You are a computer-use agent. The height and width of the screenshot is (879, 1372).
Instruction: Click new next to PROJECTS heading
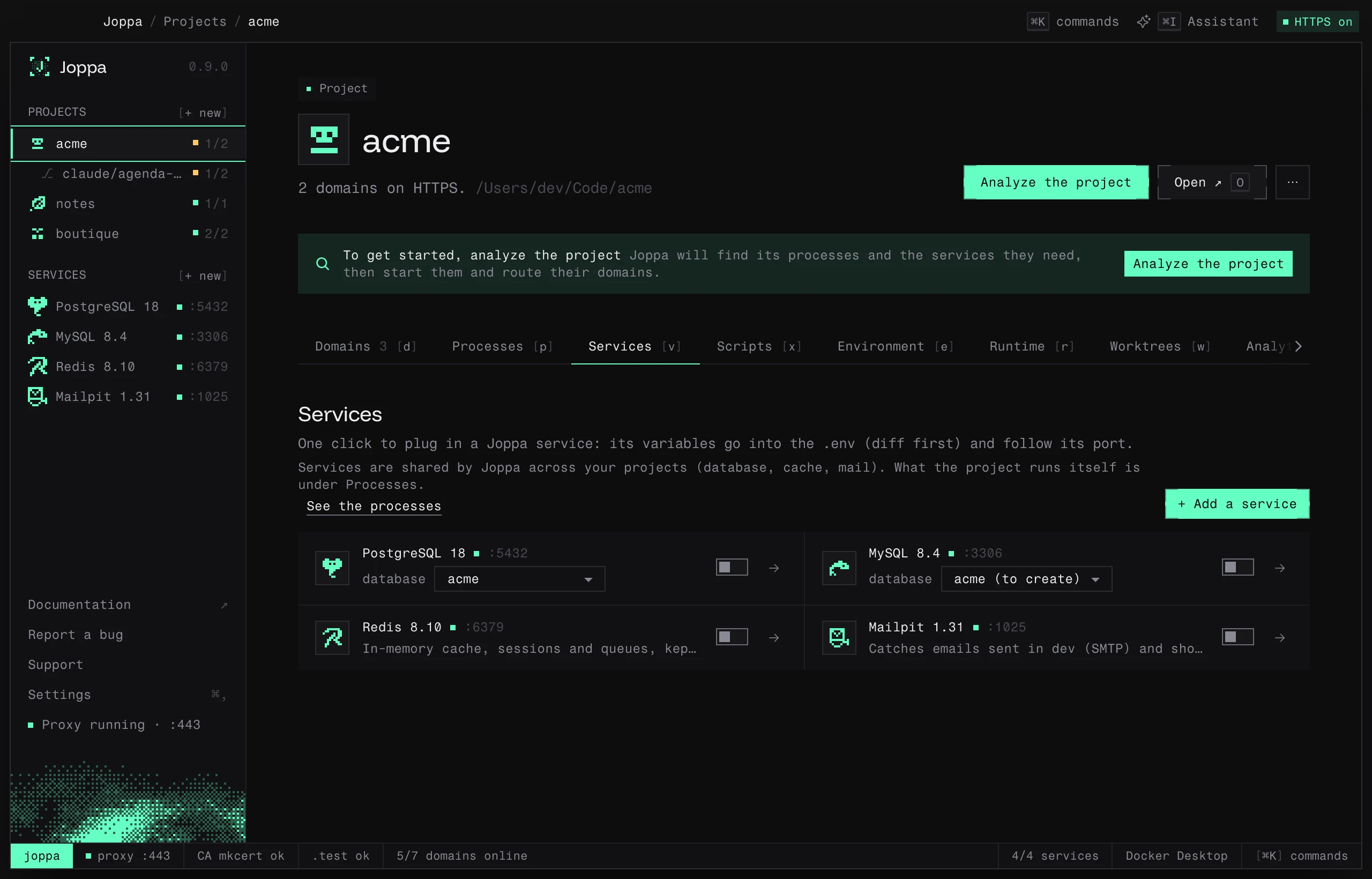click(x=203, y=113)
